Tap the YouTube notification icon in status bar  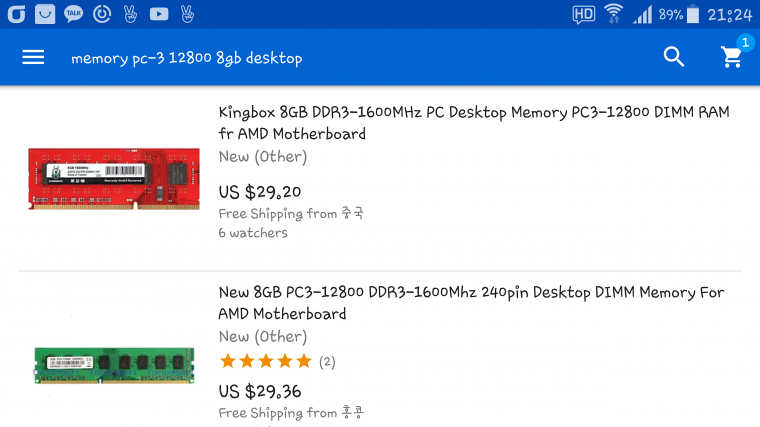click(159, 14)
